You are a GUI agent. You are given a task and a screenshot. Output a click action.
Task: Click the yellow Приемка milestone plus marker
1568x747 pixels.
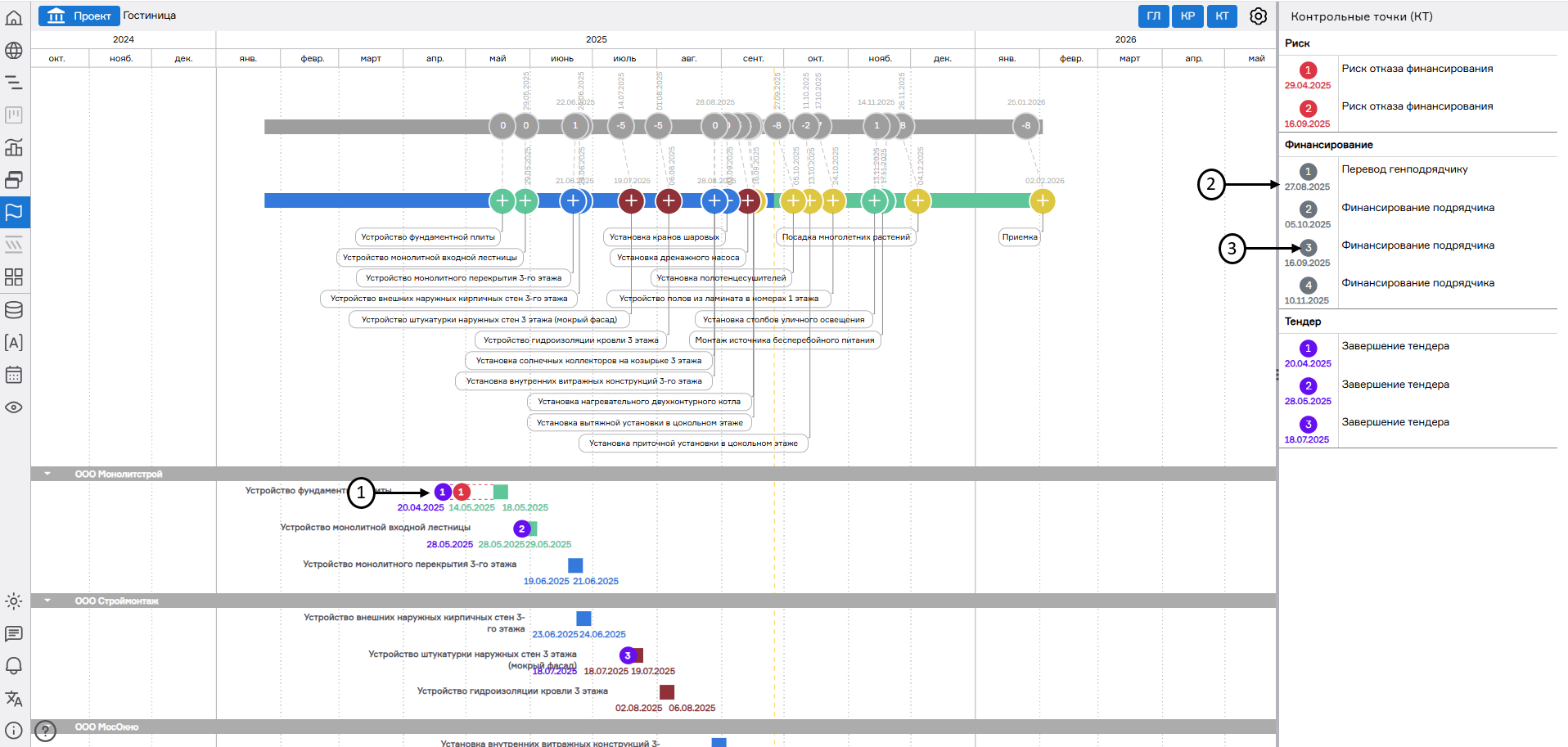pyautogui.click(x=1042, y=201)
